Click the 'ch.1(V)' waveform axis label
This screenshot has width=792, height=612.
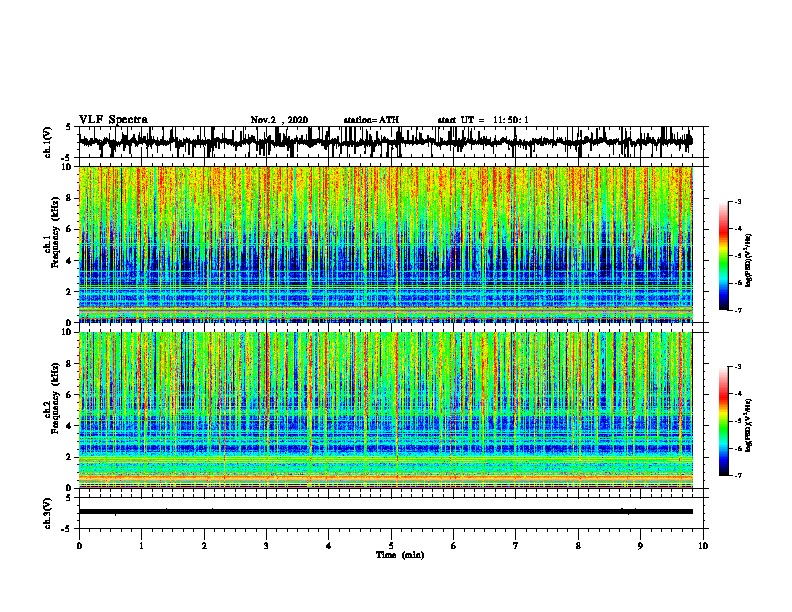[x=48, y=141]
